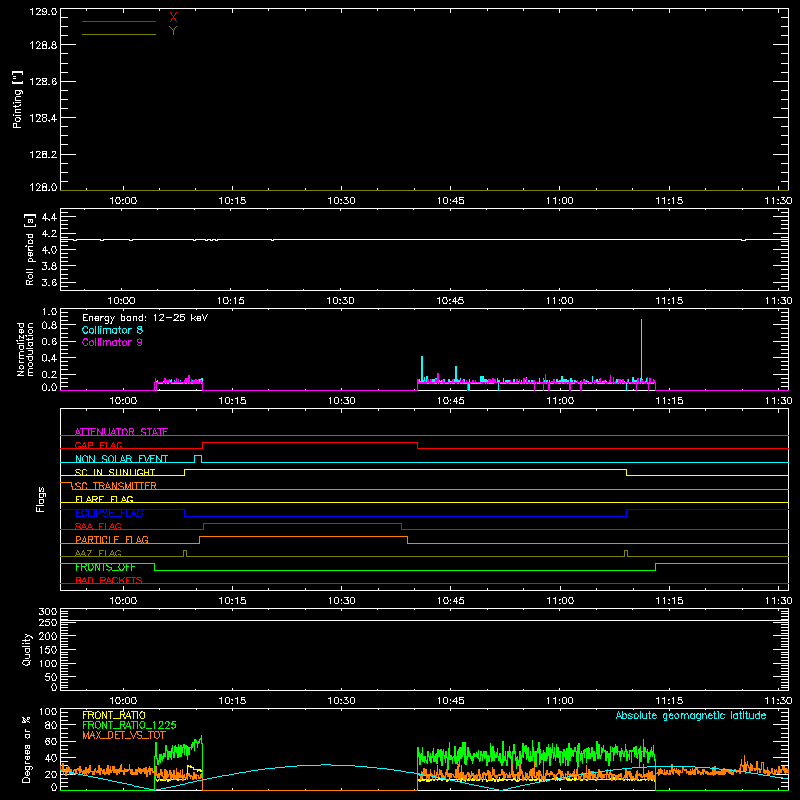Click the blue ECLIPSE_FLAG label
The image size is (800, 800).
[109, 513]
